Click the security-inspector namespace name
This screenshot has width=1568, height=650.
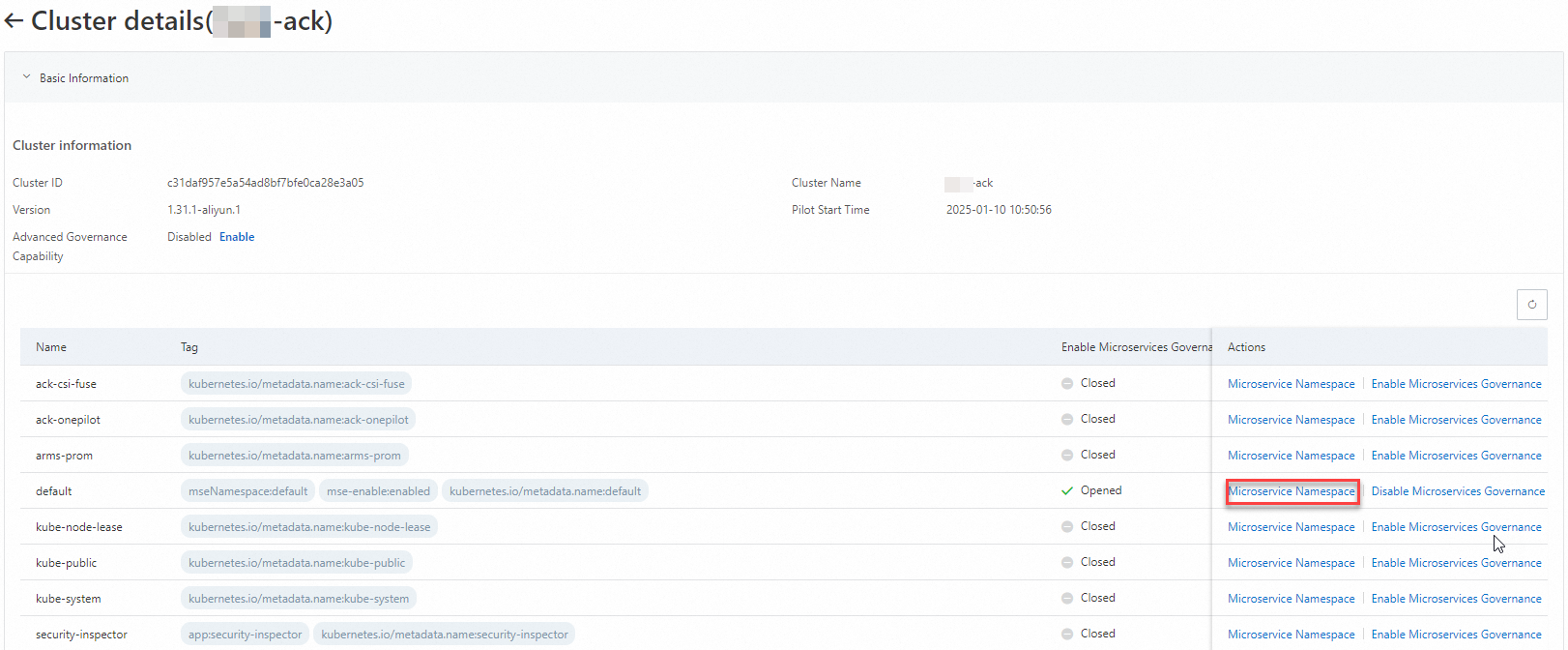click(x=81, y=635)
